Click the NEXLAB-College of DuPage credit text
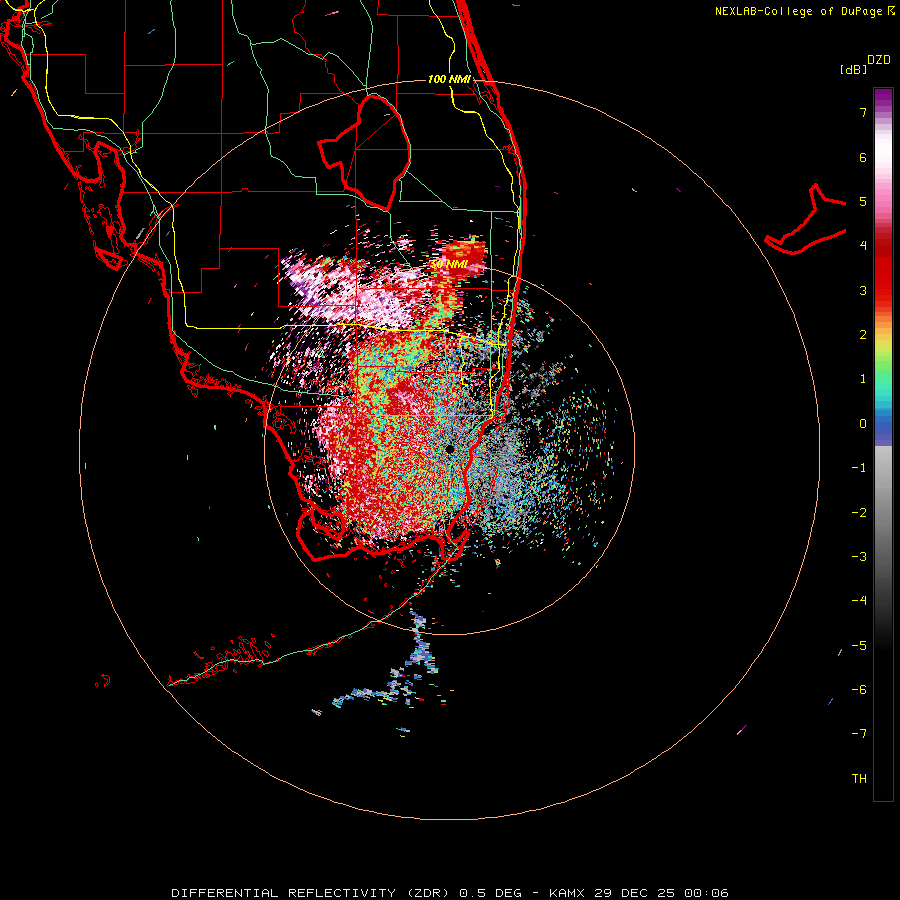 pos(798,11)
